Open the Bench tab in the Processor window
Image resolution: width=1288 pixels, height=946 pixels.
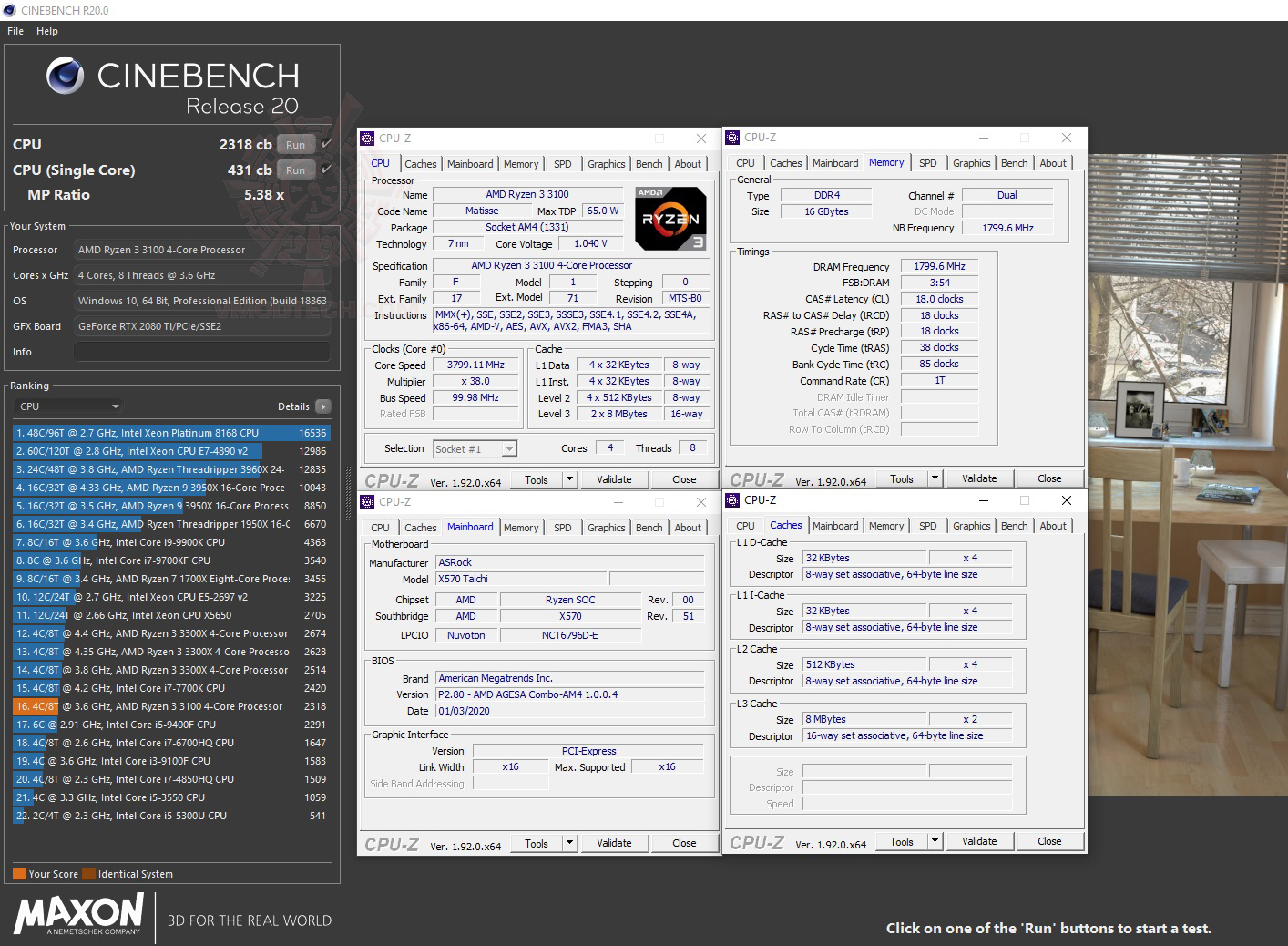(x=649, y=164)
